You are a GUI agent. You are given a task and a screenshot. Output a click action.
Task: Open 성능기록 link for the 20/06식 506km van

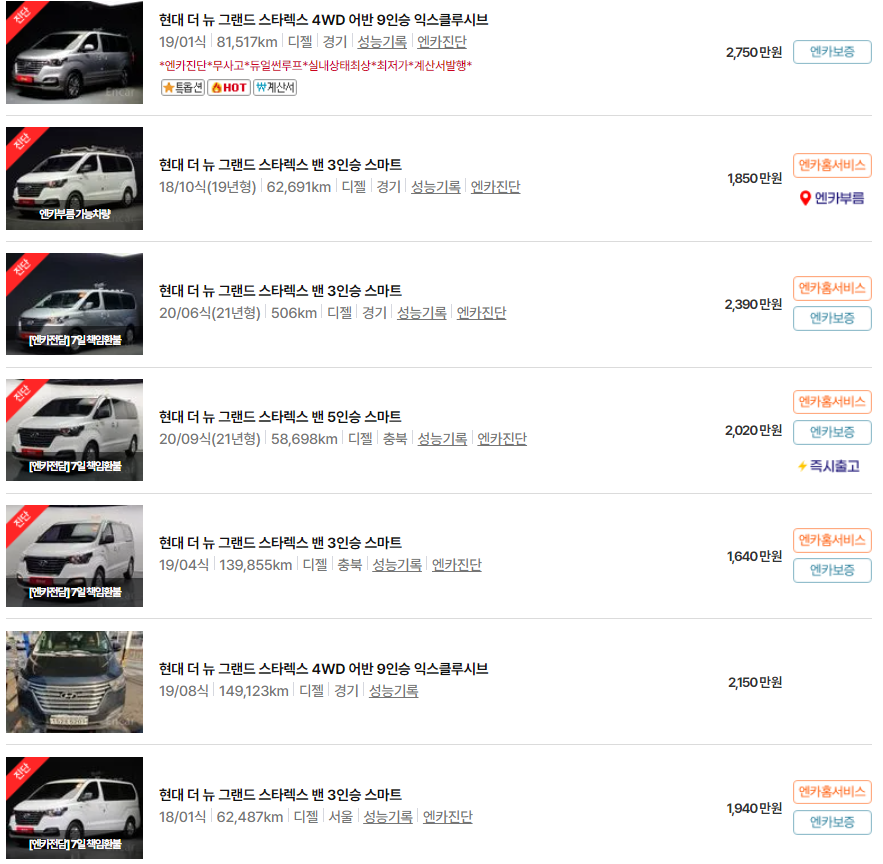click(x=422, y=313)
